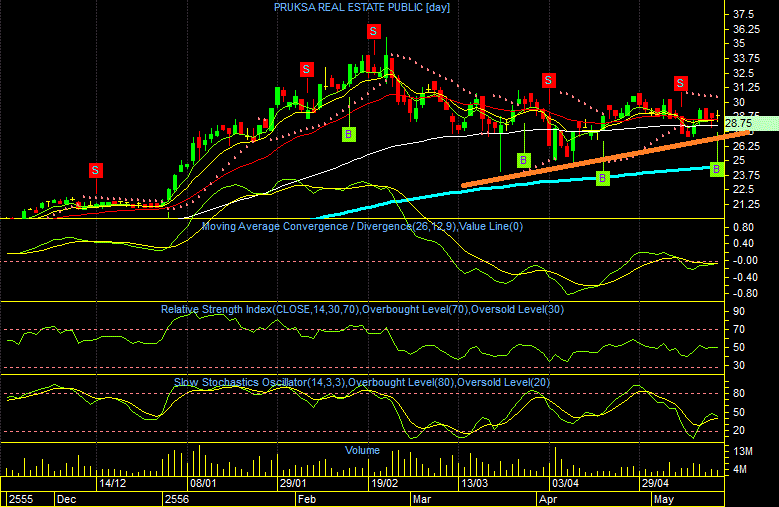Click the Volume panel label
Screen dimensions: 779x507
[362, 450]
